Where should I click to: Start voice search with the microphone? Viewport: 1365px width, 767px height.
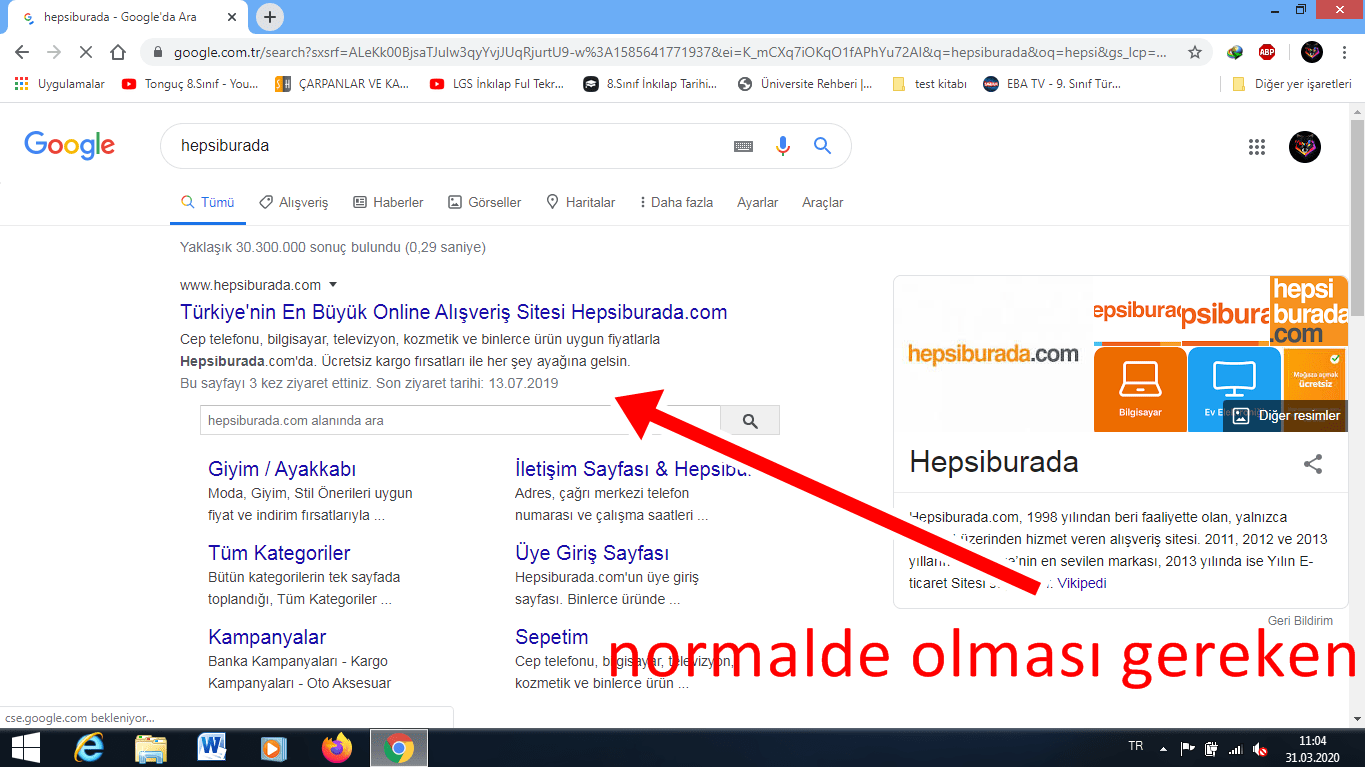pos(783,146)
